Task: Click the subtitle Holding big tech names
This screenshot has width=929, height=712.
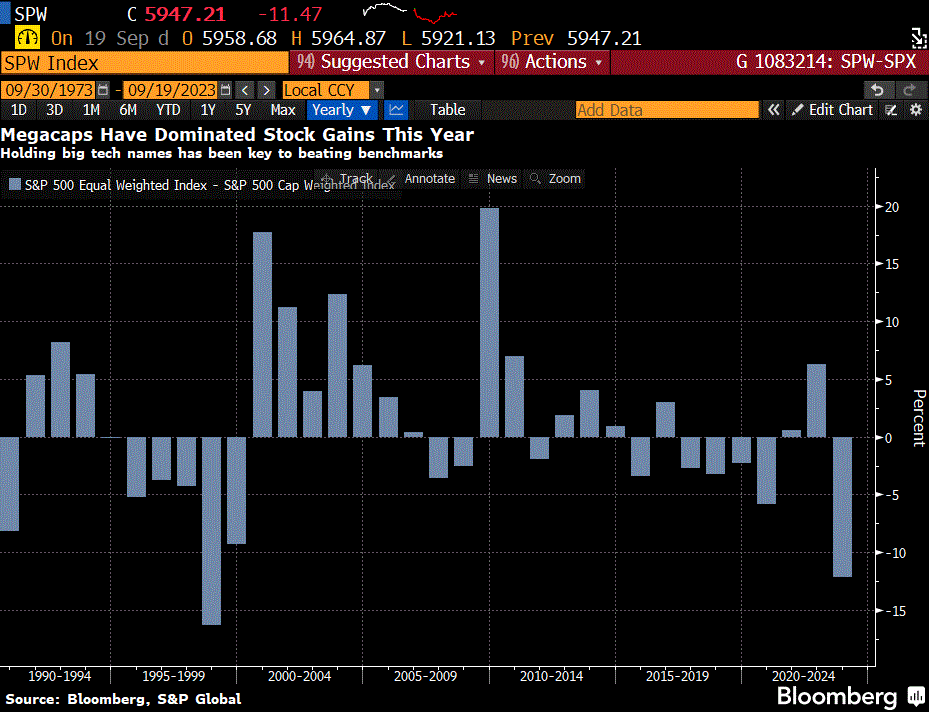Action: [222, 153]
